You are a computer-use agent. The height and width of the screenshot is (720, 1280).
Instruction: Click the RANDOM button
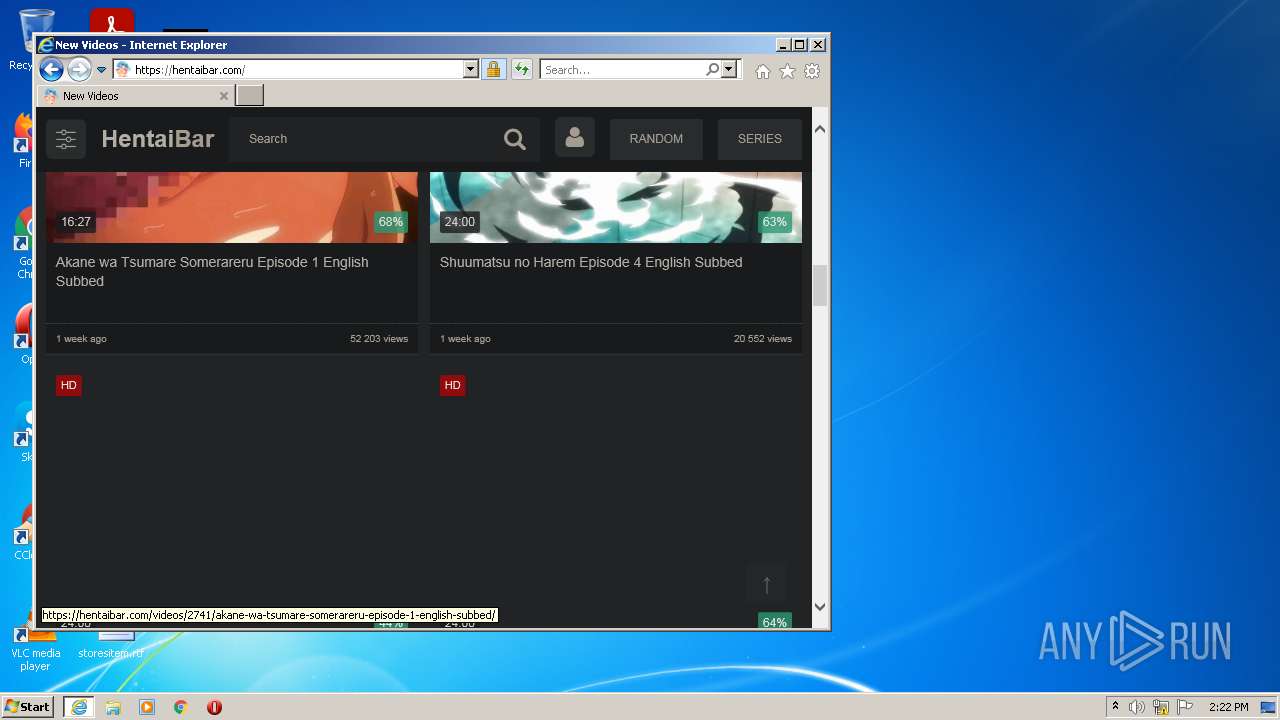pos(656,139)
